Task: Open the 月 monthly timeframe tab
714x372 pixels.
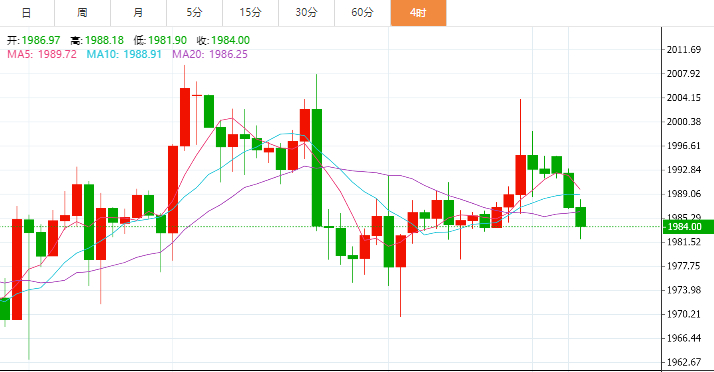Action: tap(138, 13)
